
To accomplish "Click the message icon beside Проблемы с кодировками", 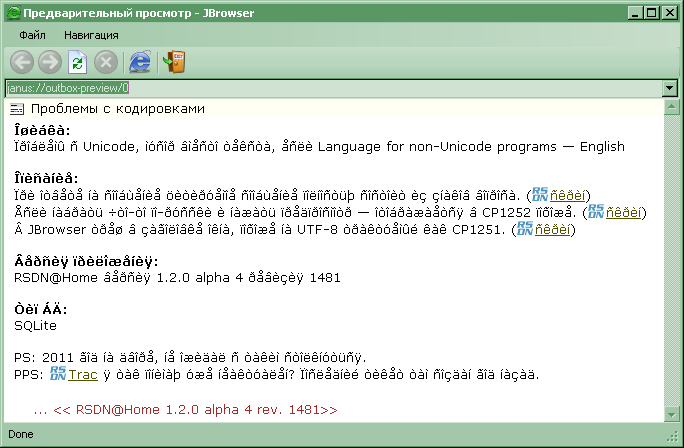I will click(x=18, y=108).
